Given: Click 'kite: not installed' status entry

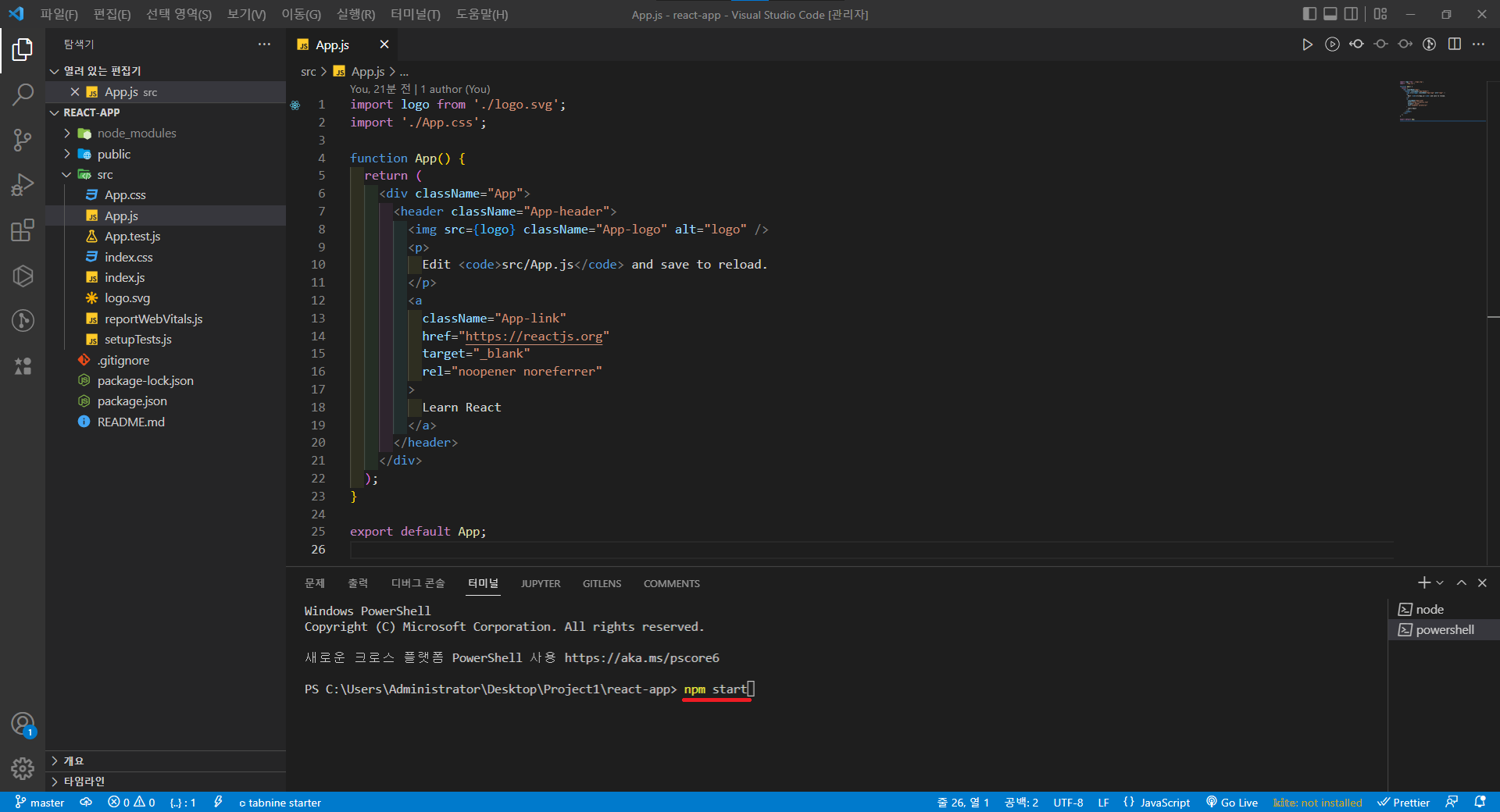Looking at the screenshot, I should [x=1317, y=803].
